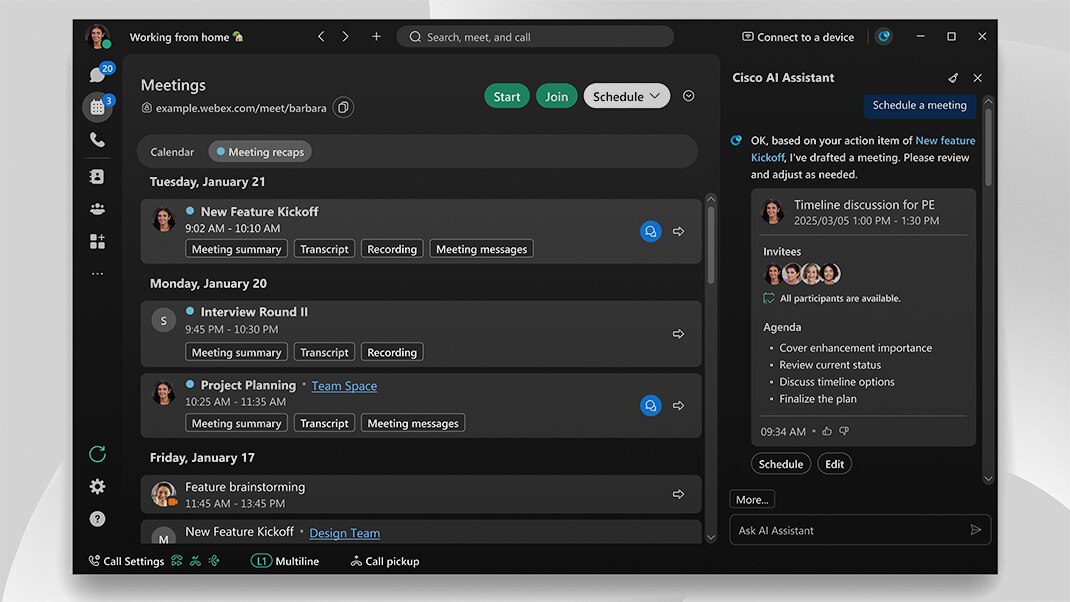Switch to the Meeting recaps view

260,152
